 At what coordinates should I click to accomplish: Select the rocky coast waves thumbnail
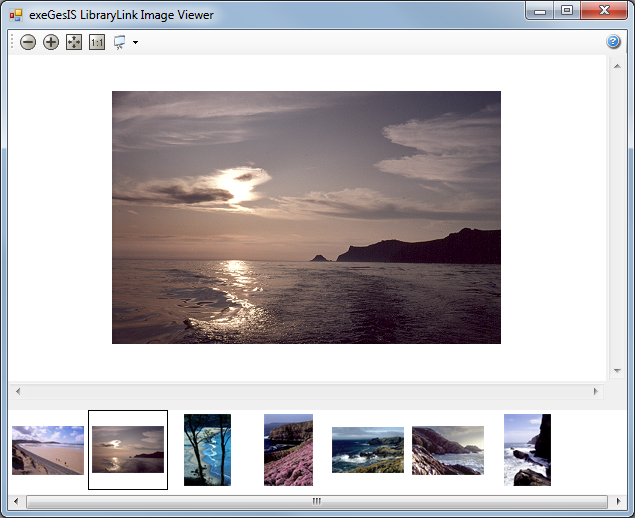[x=368, y=450]
